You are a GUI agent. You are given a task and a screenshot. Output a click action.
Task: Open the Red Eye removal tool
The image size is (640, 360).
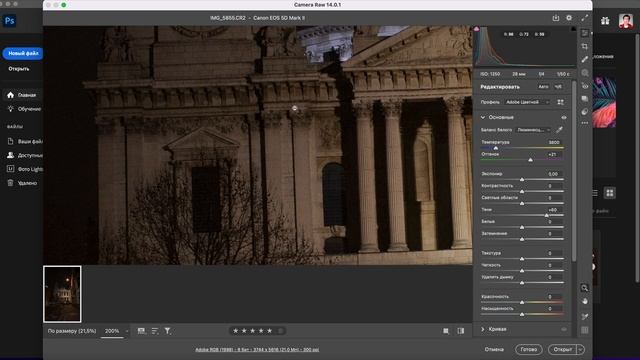tap(584, 86)
